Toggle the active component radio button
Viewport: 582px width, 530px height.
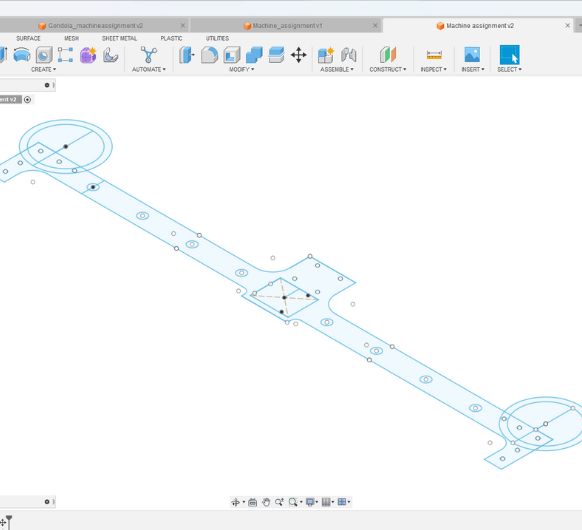coord(27,99)
